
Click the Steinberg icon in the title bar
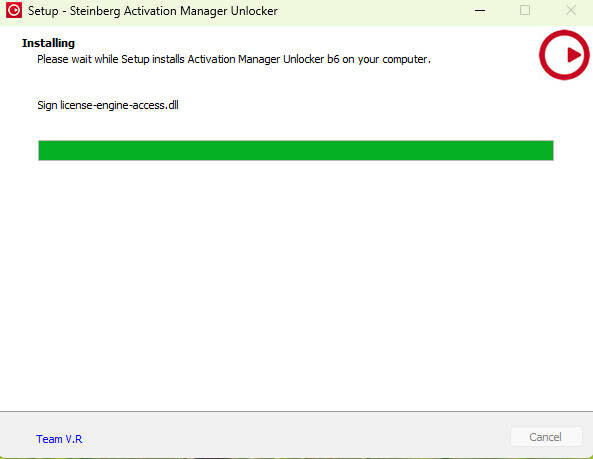14,10
